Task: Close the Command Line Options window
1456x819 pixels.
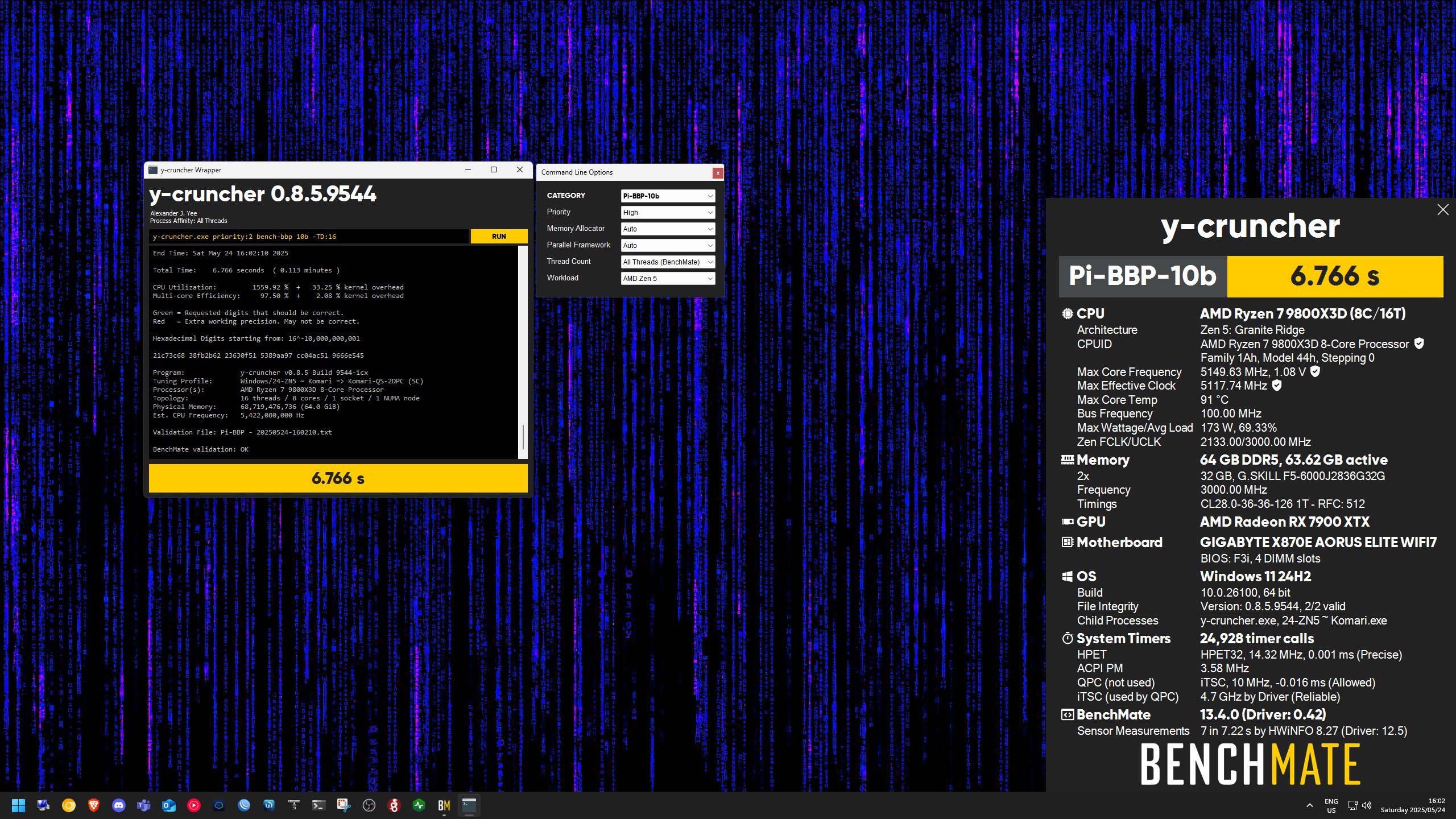Action: point(718,173)
